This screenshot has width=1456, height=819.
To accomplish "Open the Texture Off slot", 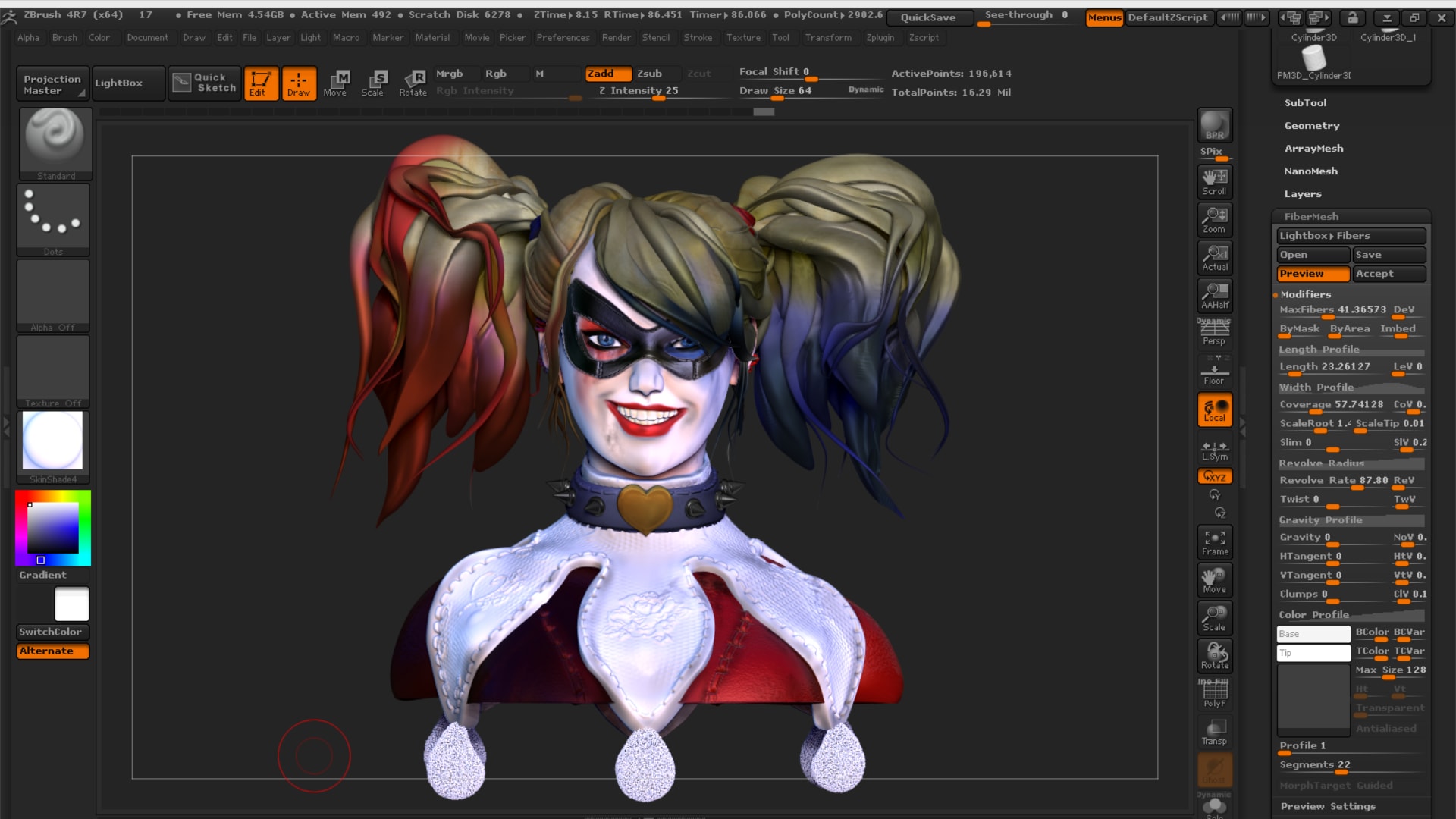I will 53,372.
